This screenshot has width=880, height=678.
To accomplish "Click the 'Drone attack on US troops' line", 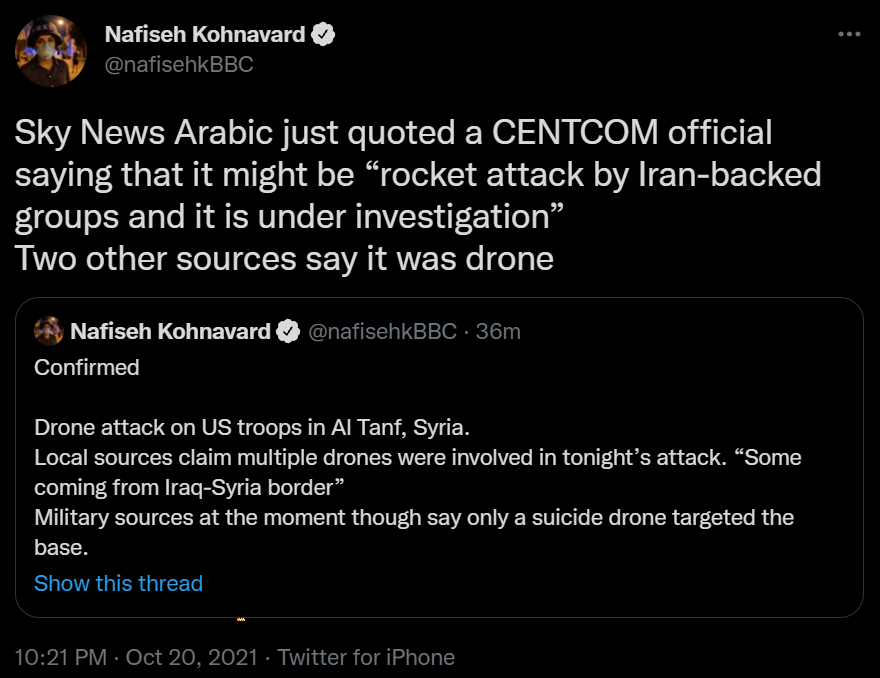I will click(252, 428).
